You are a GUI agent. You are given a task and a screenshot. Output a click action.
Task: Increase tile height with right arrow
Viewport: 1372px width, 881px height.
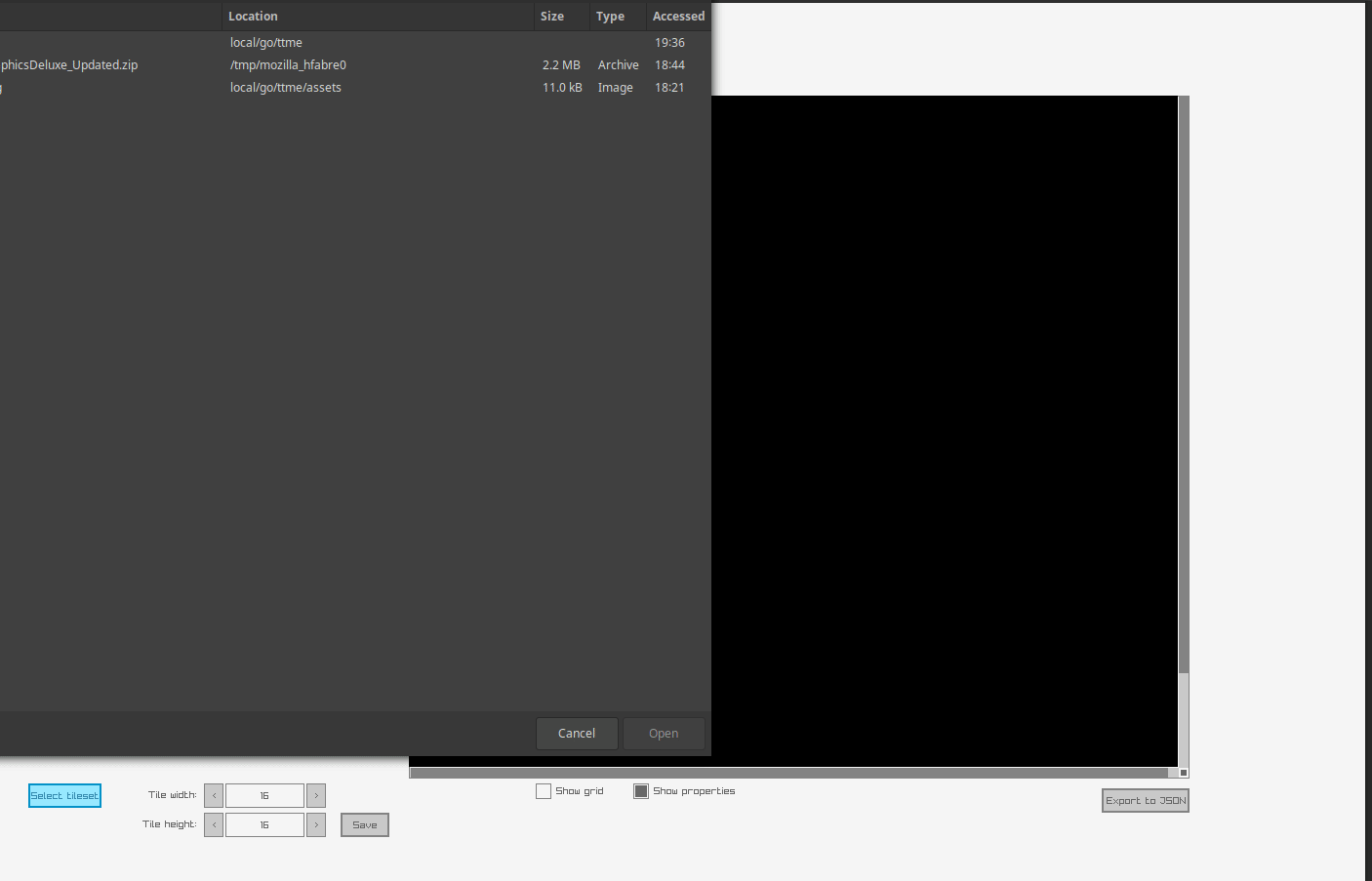pyautogui.click(x=316, y=825)
